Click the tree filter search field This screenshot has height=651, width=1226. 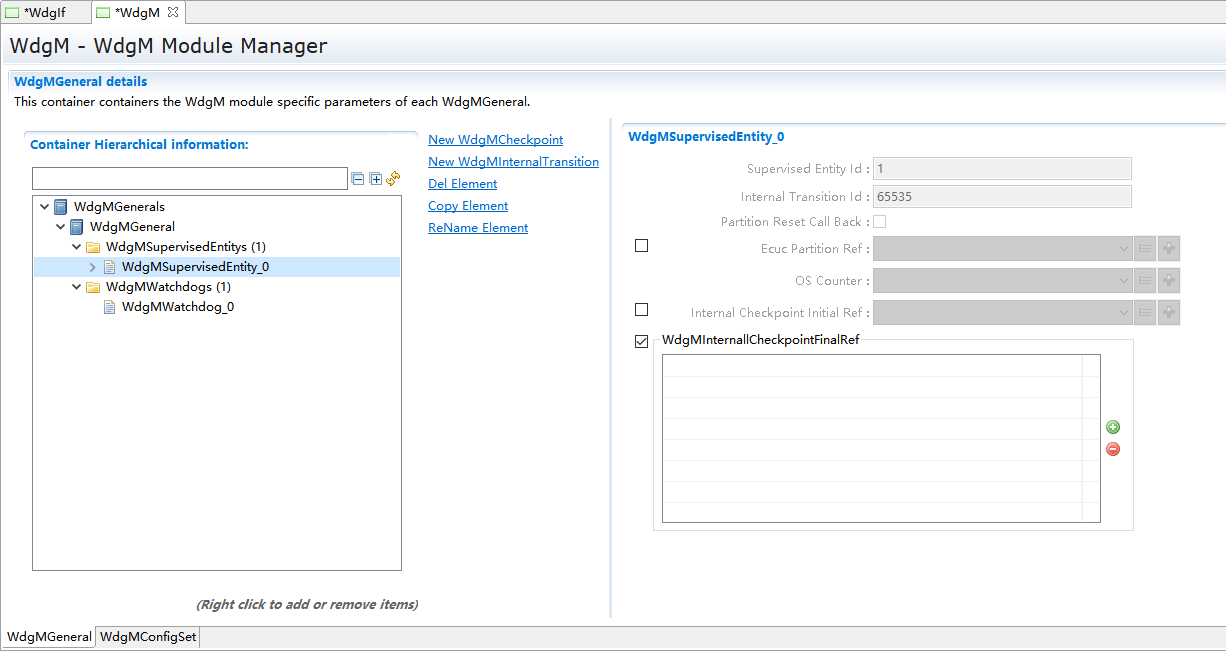tap(190, 179)
